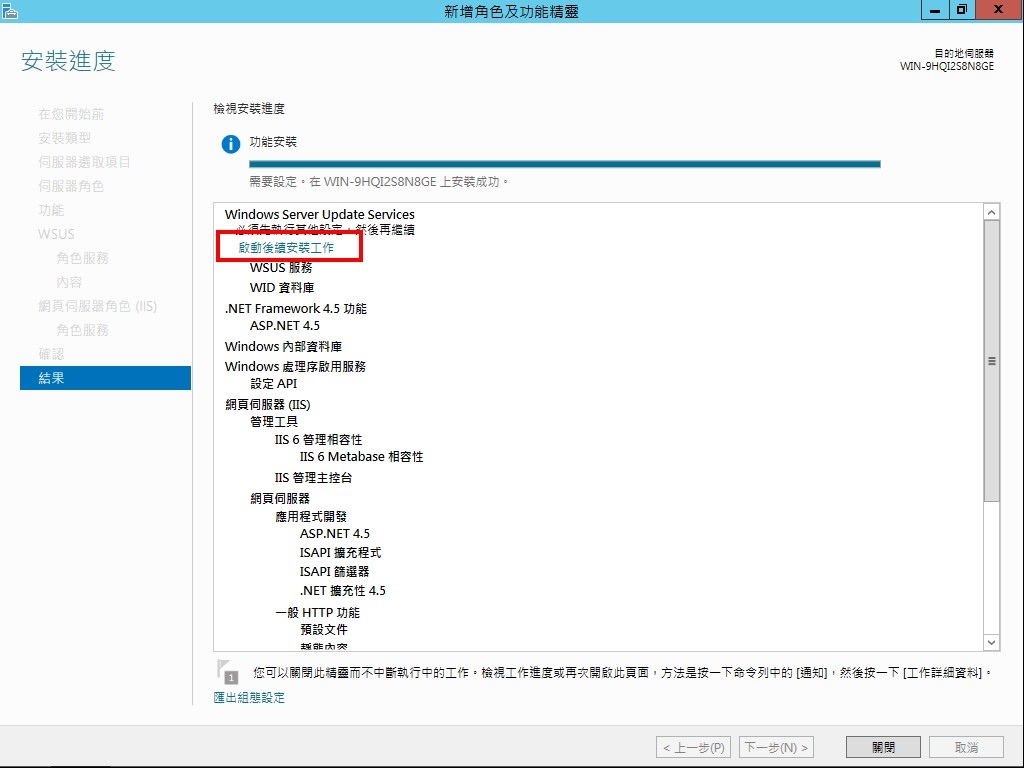Click Windows 內部資料庫 entry

[x=283, y=346]
